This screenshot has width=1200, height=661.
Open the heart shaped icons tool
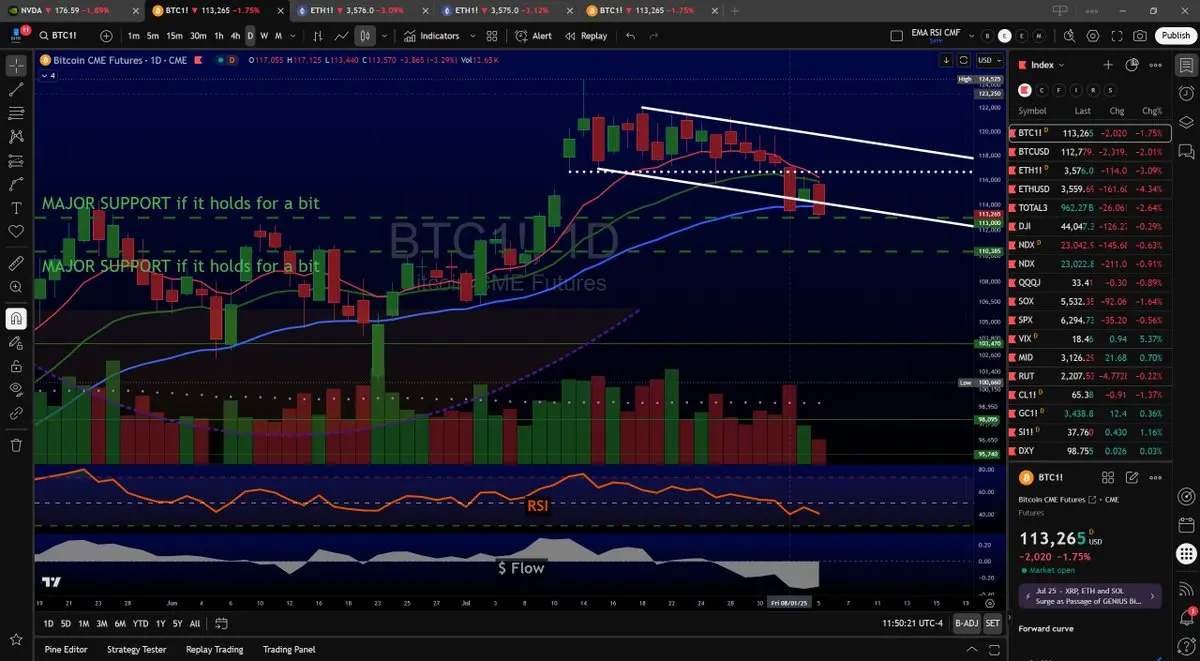coord(16,232)
